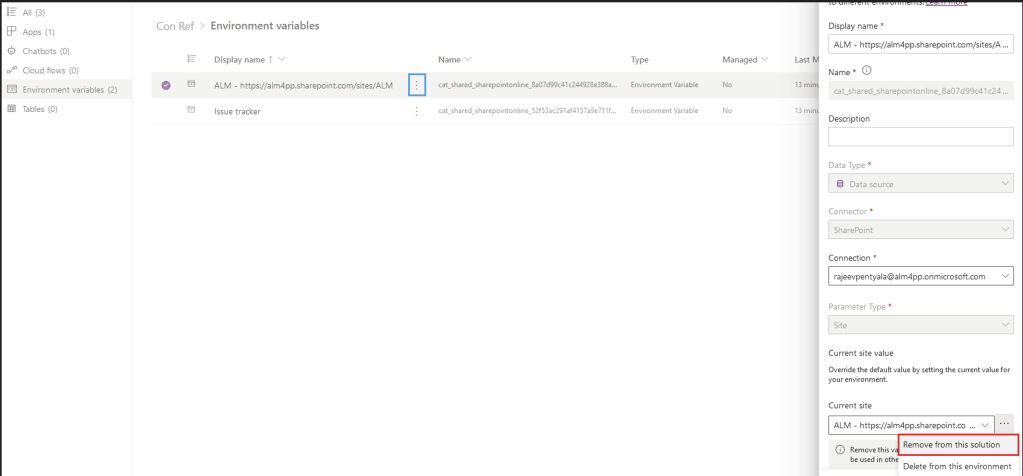Expand the Connection dropdown
The height and width of the screenshot is (476, 1023).
(x=1005, y=276)
